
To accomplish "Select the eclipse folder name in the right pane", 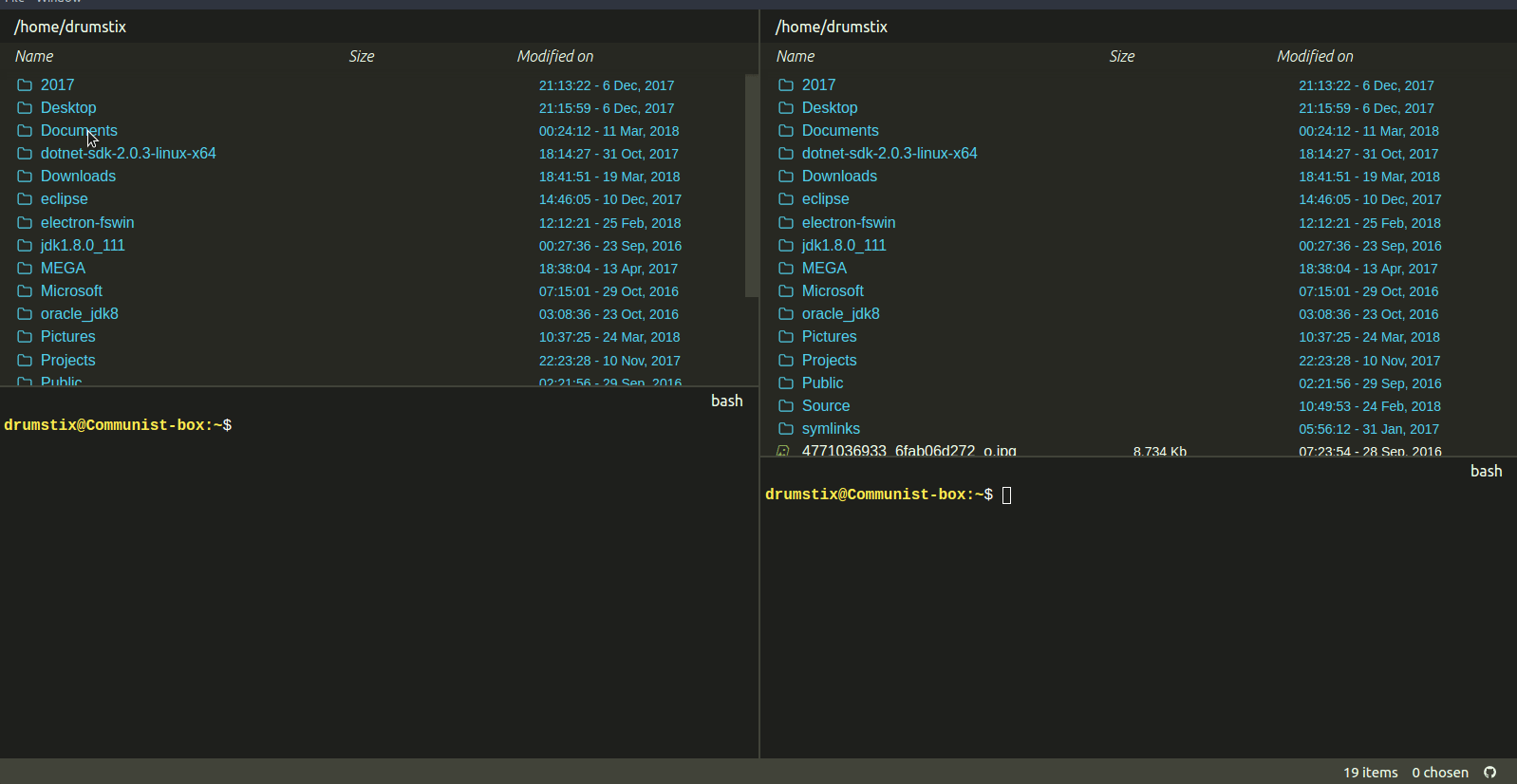I will point(826,199).
